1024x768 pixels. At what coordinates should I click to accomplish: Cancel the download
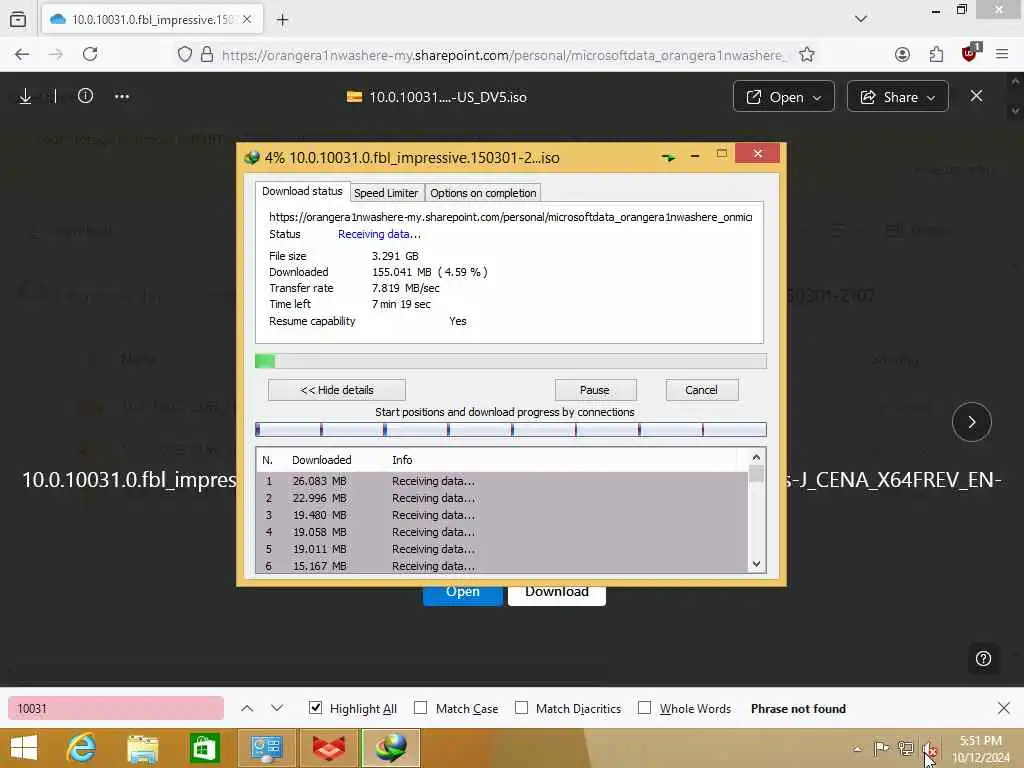[x=701, y=390]
